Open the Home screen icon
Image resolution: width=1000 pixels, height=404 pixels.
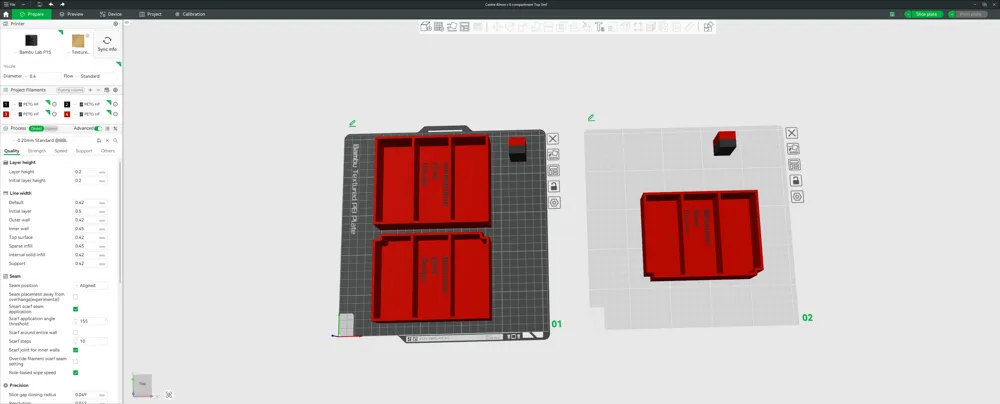pyautogui.click(x=6, y=14)
